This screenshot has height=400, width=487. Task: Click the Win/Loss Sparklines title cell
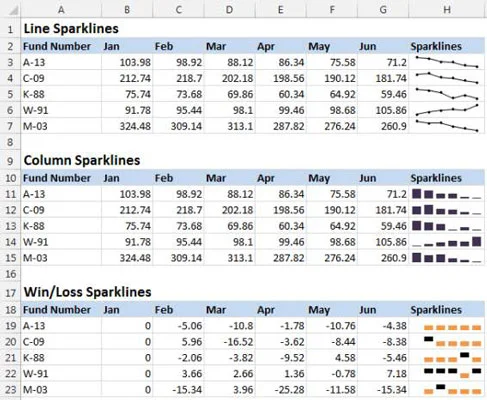click(87, 292)
